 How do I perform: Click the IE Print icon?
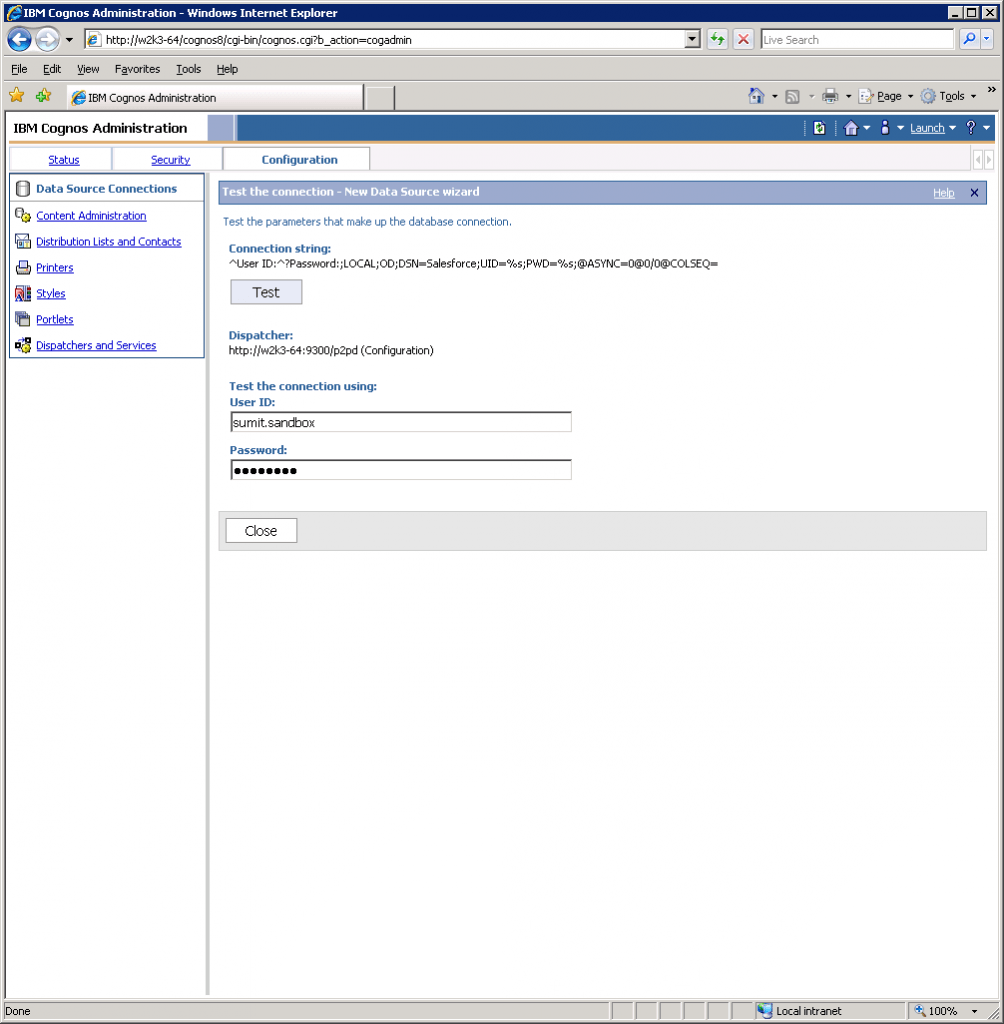[830, 96]
